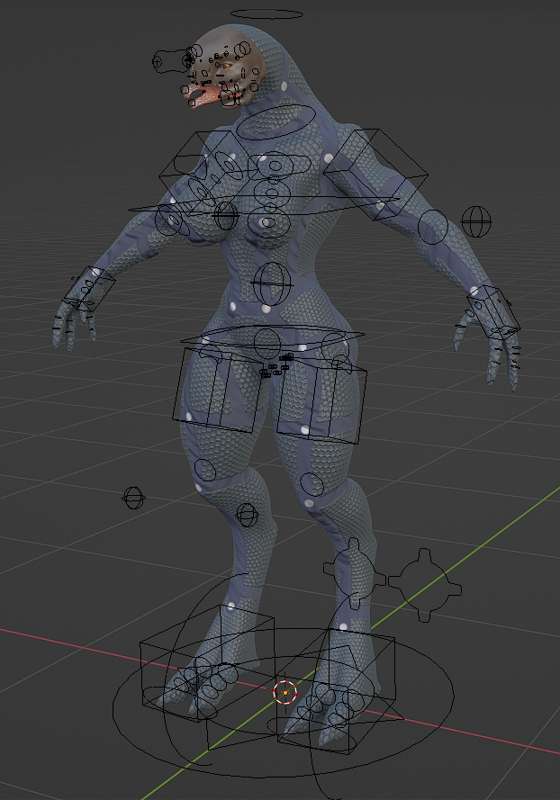Select the sphere control on the abdomen

coord(272,283)
